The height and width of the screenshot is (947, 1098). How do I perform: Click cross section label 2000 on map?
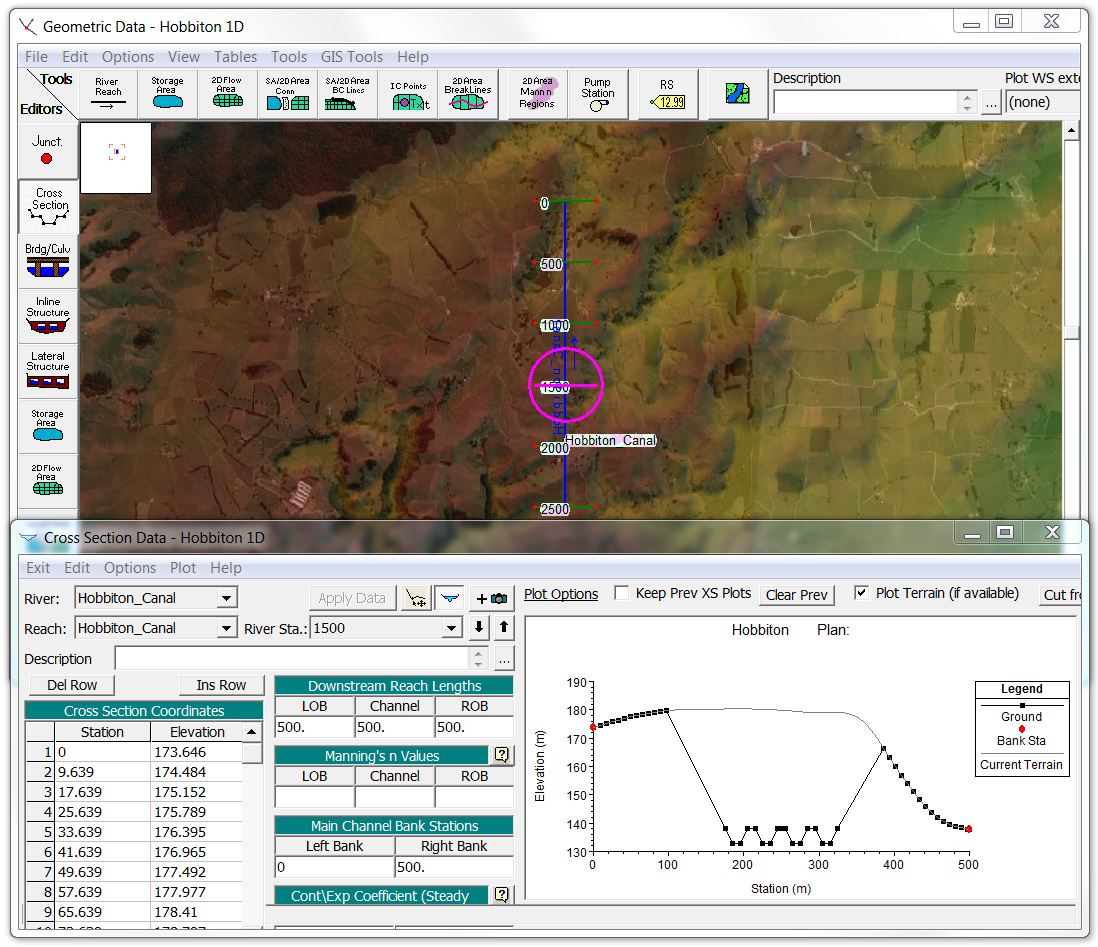[x=554, y=448]
